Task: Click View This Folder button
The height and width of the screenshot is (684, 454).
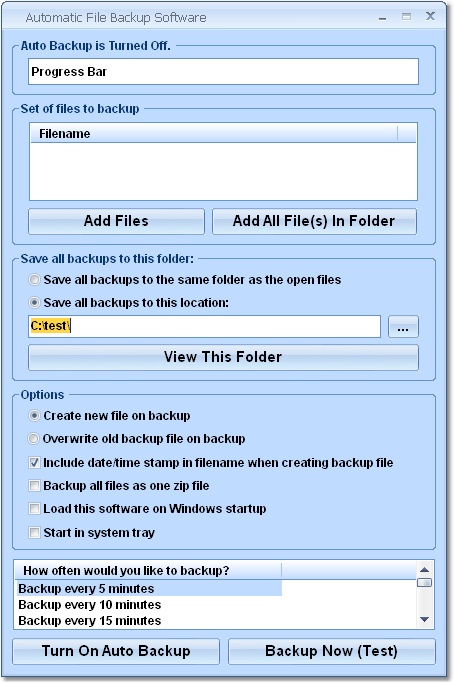Action: tap(223, 357)
